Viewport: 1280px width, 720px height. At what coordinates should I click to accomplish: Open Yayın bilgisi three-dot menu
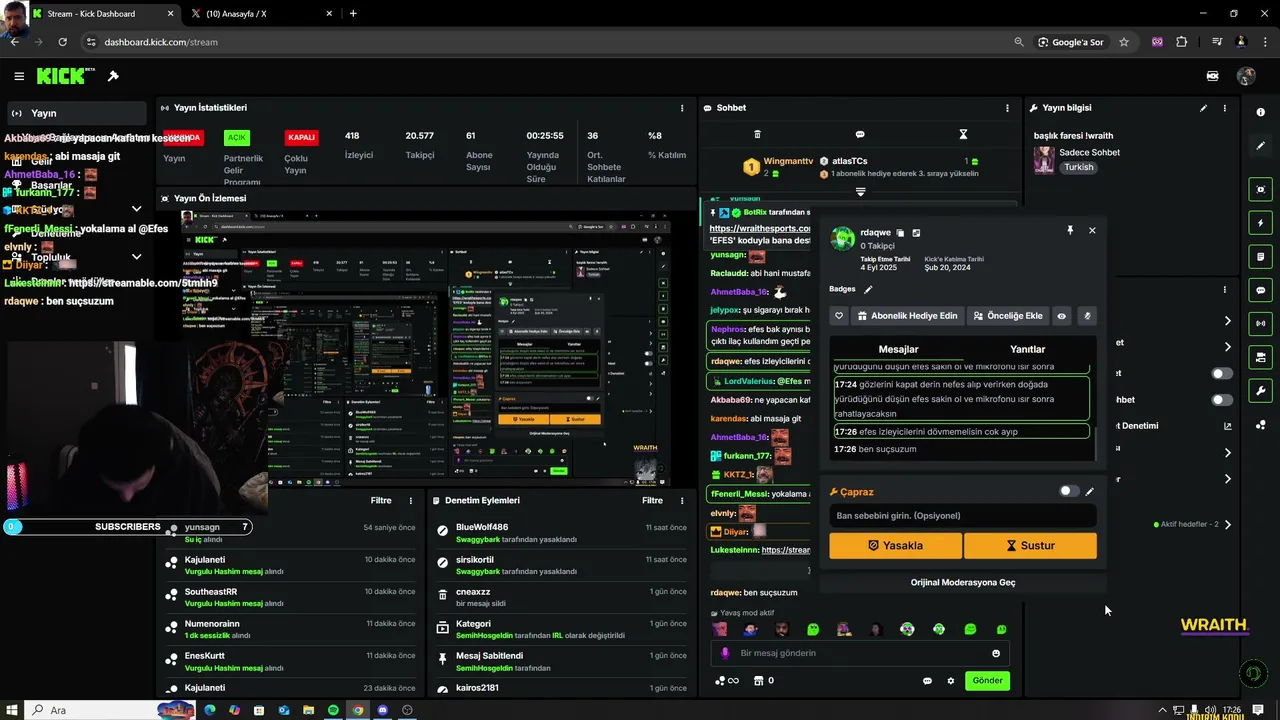(1225, 108)
